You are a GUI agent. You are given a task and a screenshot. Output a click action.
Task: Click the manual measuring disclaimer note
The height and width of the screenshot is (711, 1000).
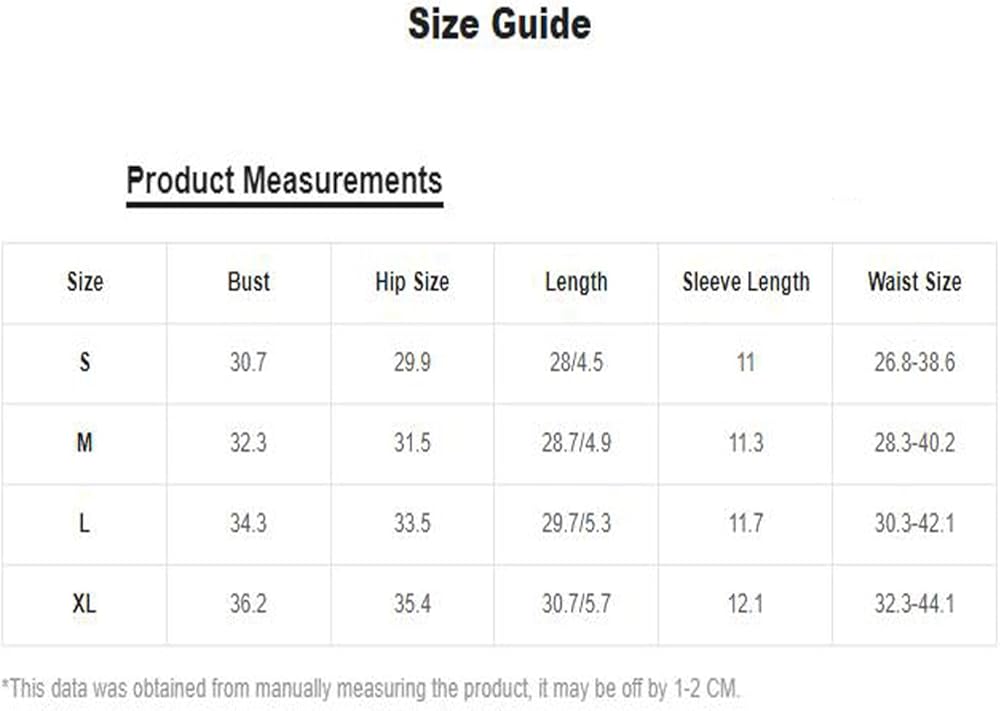pyautogui.click(x=371, y=689)
